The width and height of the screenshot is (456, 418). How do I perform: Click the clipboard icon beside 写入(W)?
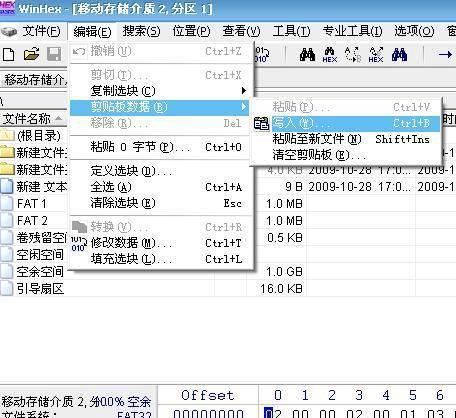pos(261,124)
